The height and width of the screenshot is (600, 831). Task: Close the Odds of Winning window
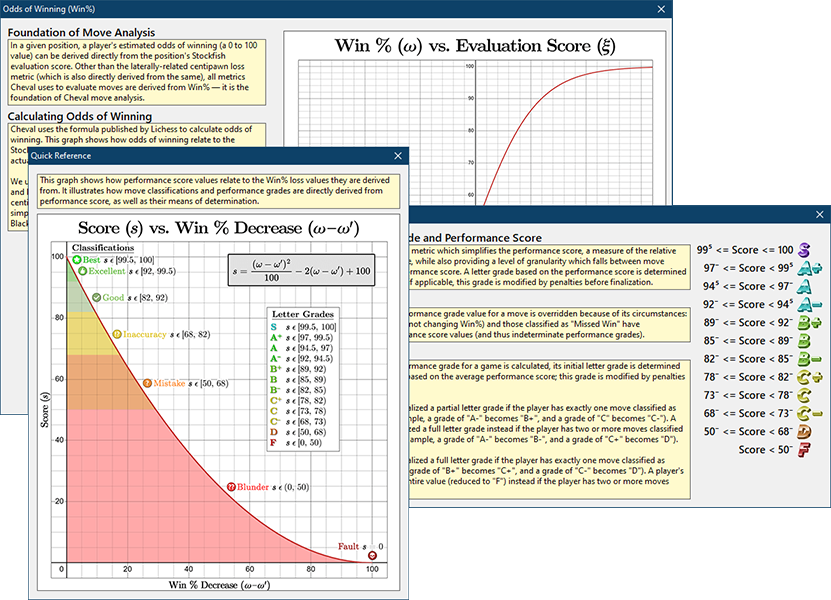click(657, 10)
